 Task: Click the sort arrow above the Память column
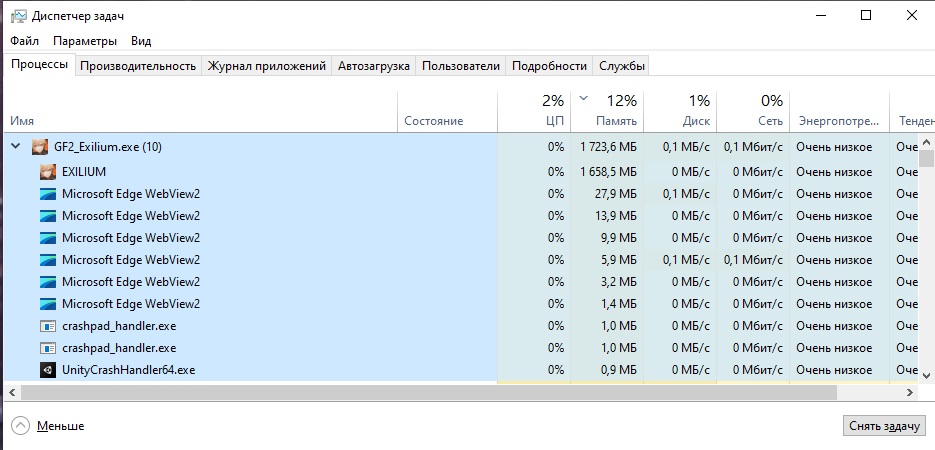[x=584, y=98]
